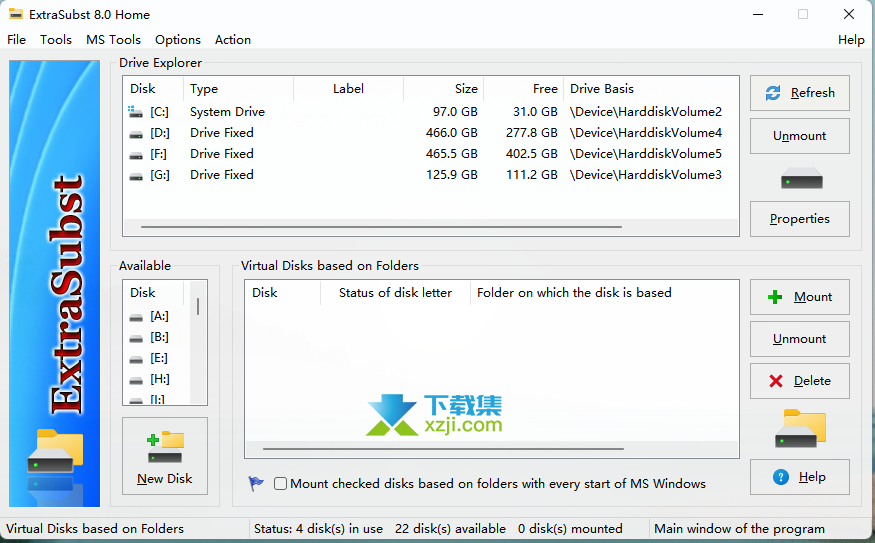Click Disk header in Available list
This screenshot has height=543, width=875.
153,293
